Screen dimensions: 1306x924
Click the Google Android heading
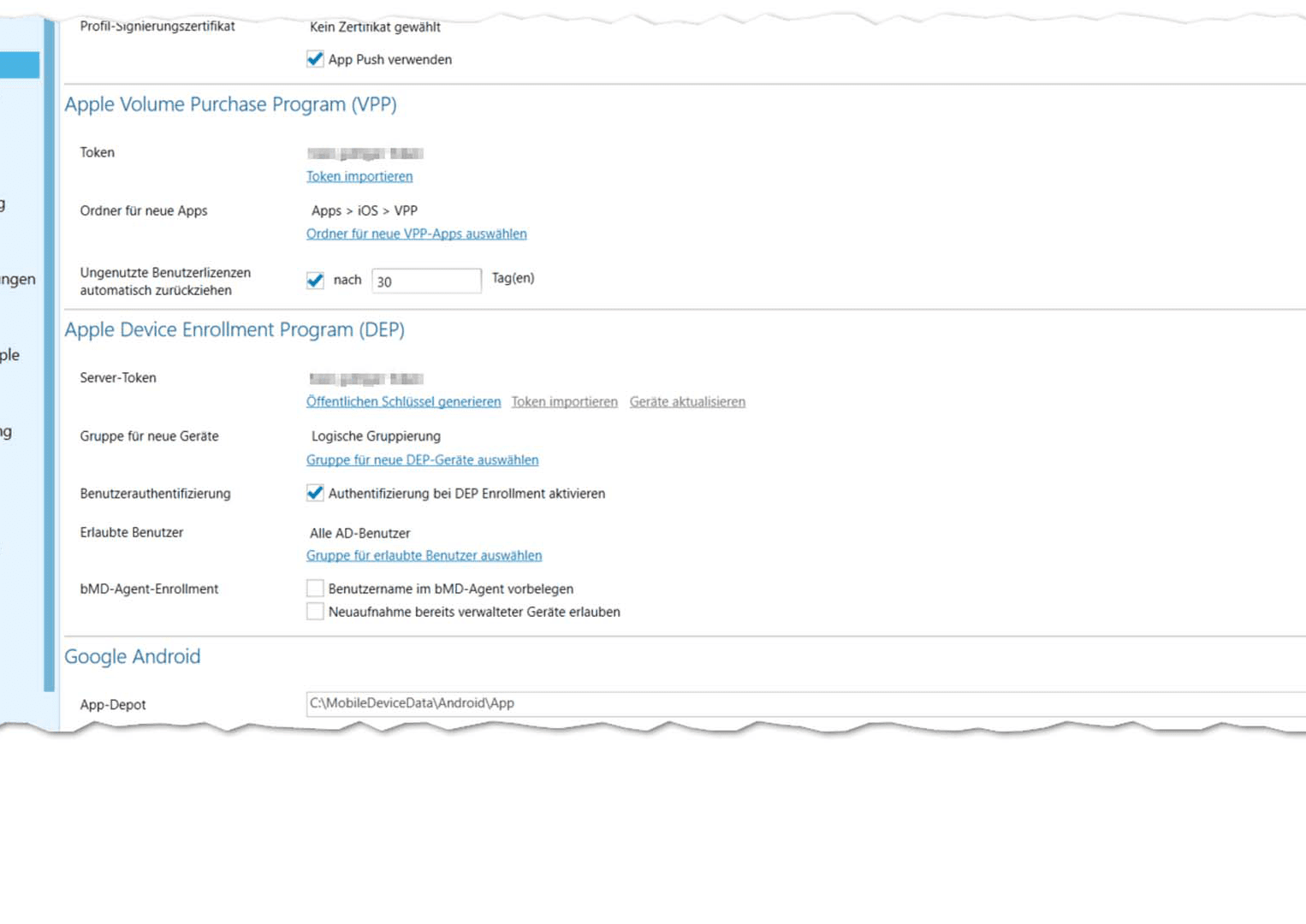[x=133, y=656]
